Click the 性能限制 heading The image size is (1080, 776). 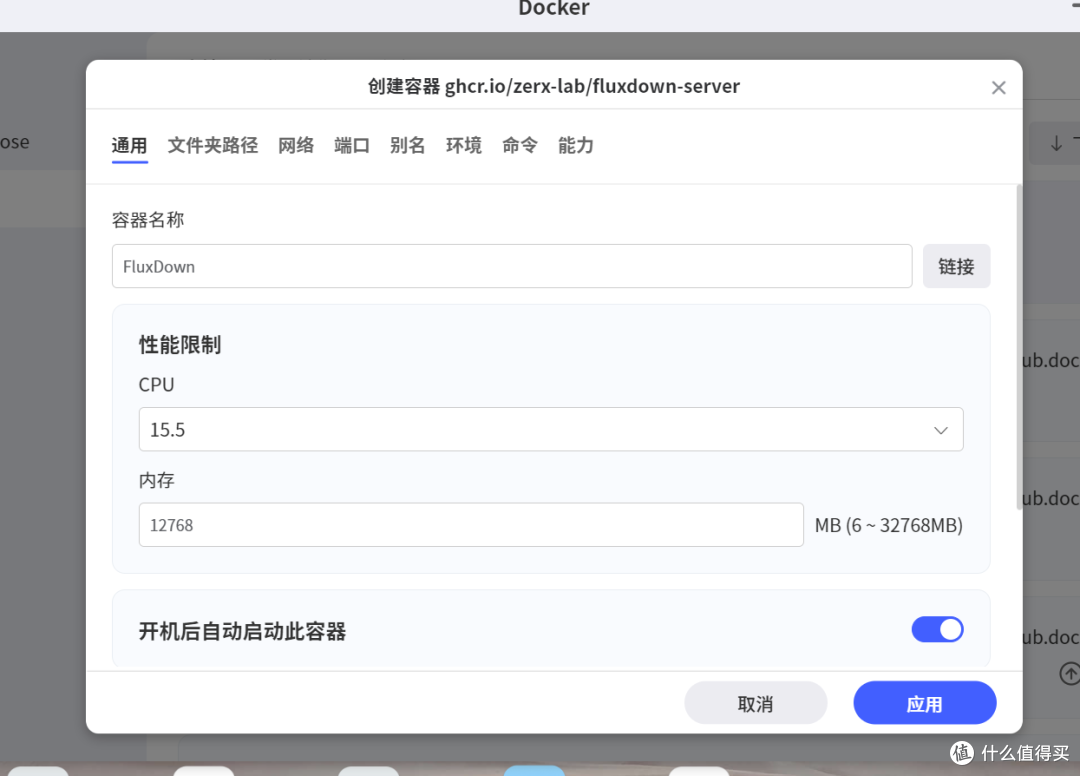[180, 344]
